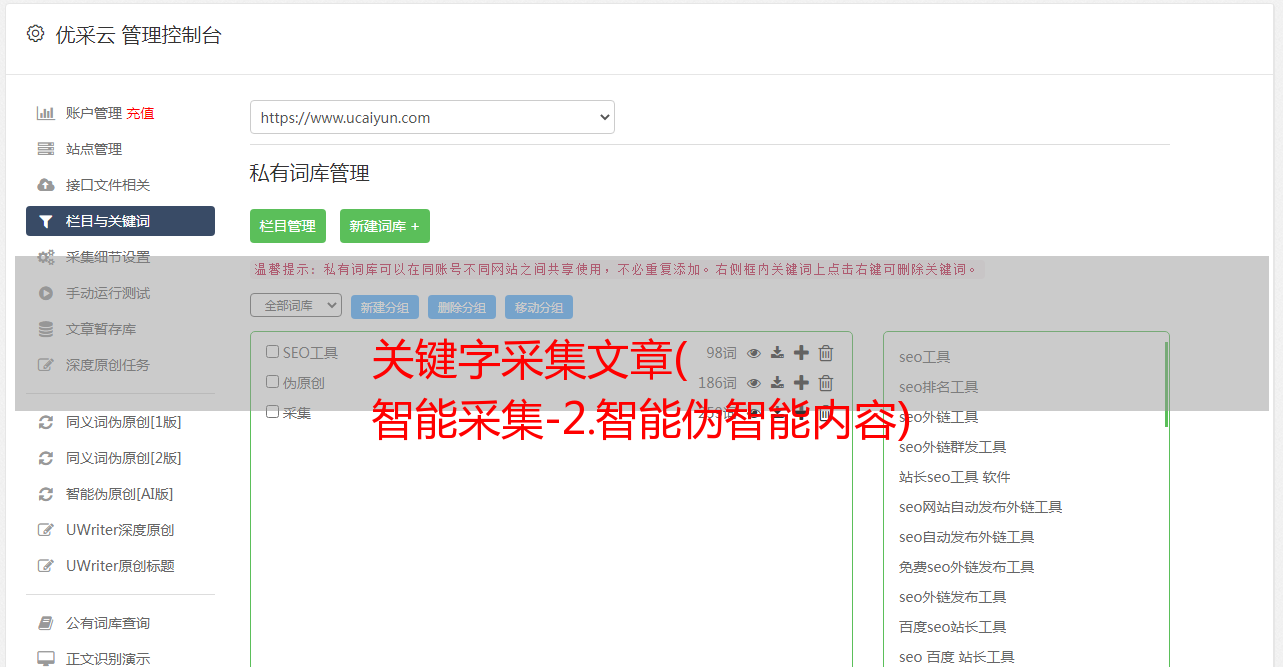This screenshot has height=667, width=1283.
Task: Click the edit icon for UWriter原创标题
Action: coord(46,566)
